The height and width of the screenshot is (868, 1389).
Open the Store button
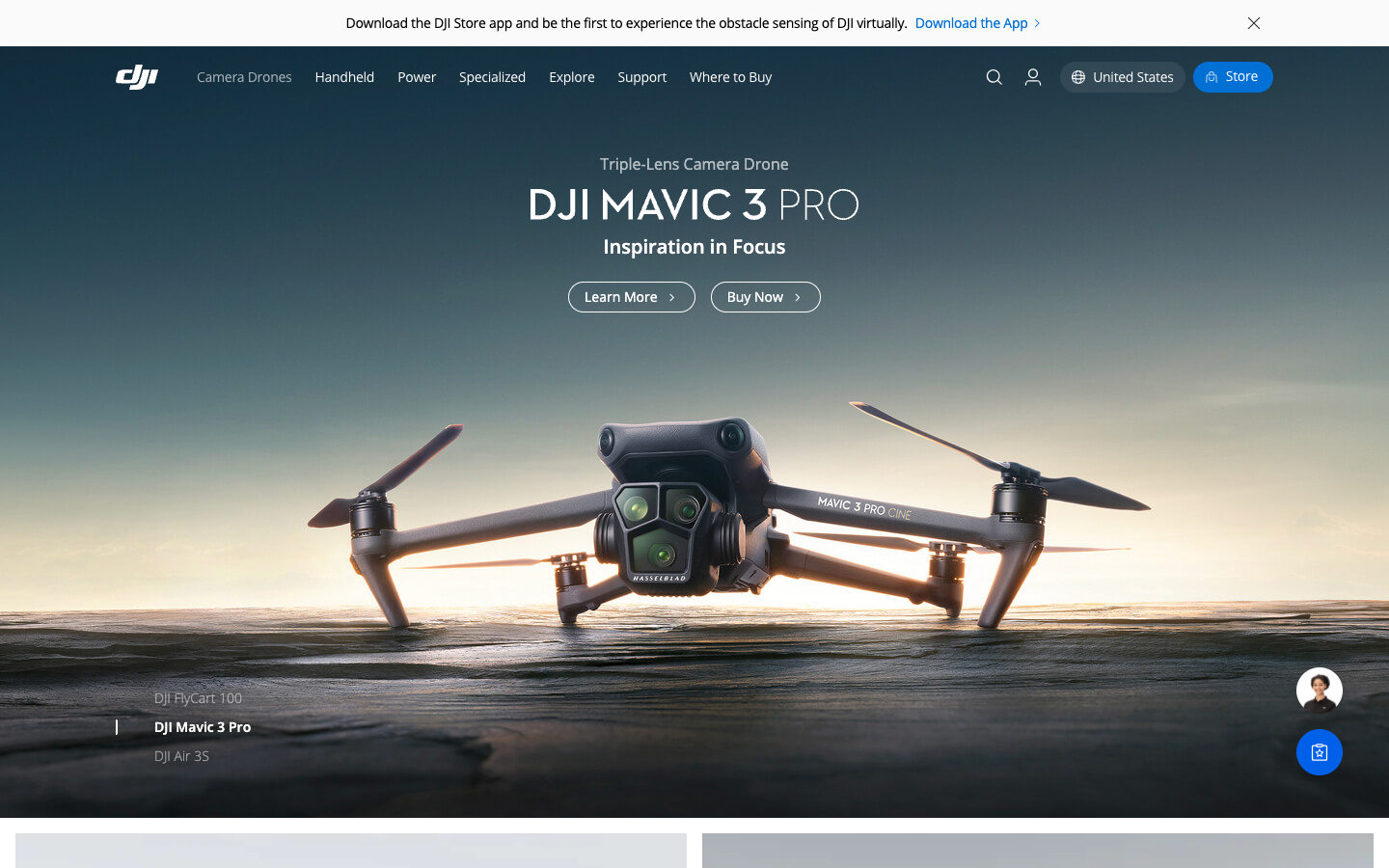1232,77
